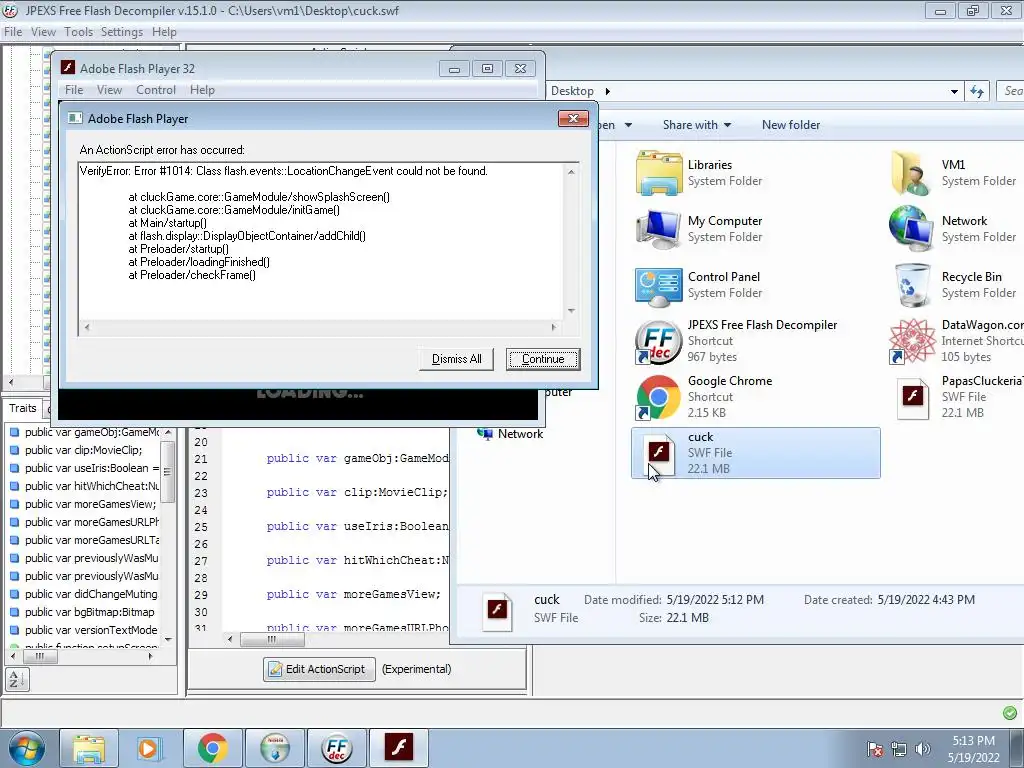Click error text scrollbar down arrow
The height and width of the screenshot is (768, 1024).
point(571,311)
